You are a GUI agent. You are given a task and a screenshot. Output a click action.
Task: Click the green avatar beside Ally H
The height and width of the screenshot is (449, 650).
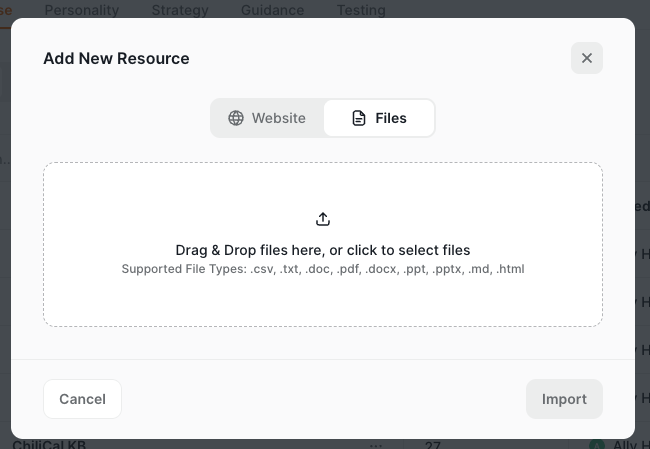[x=597, y=445]
